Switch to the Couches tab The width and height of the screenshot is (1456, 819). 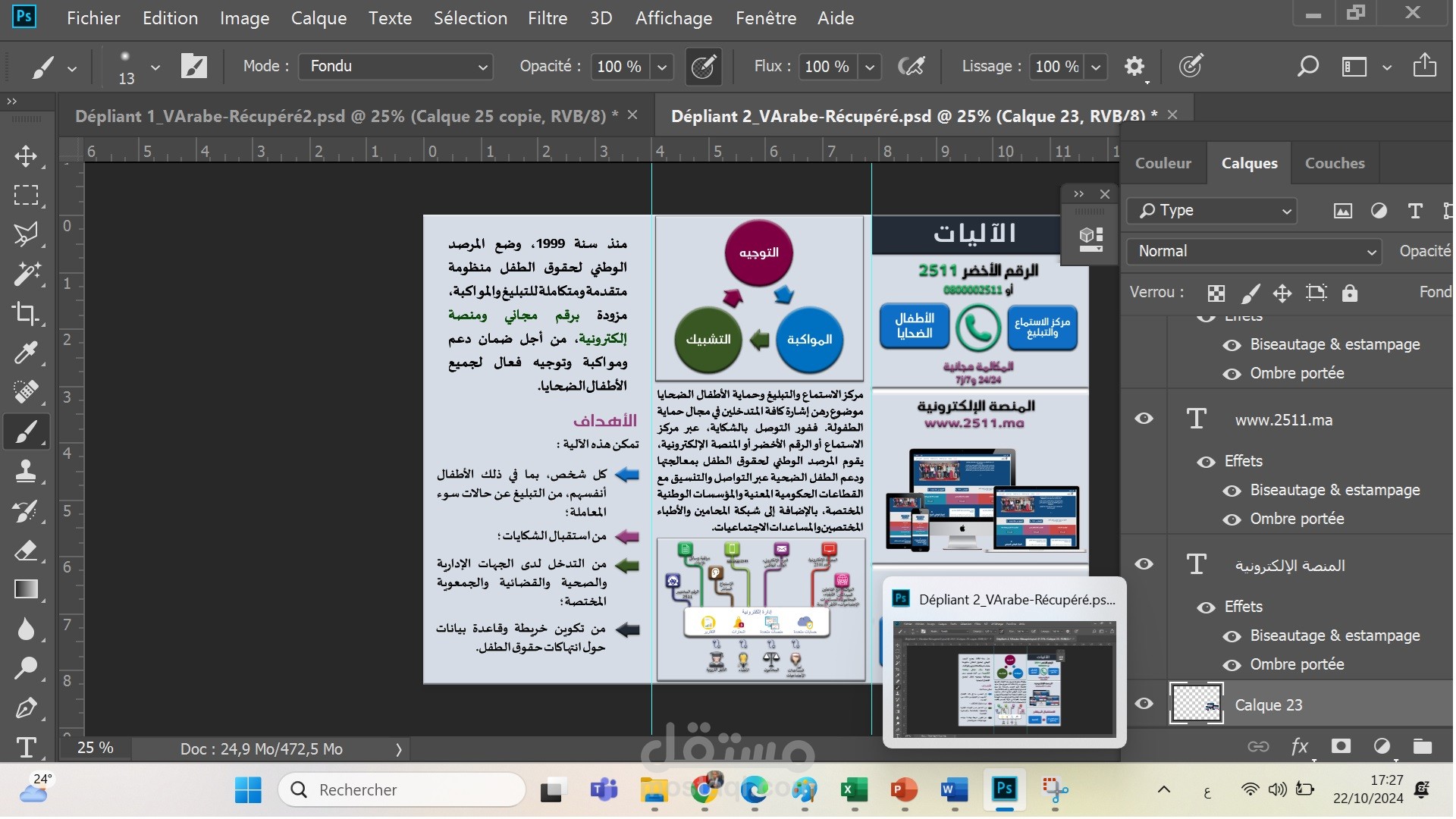[1335, 163]
